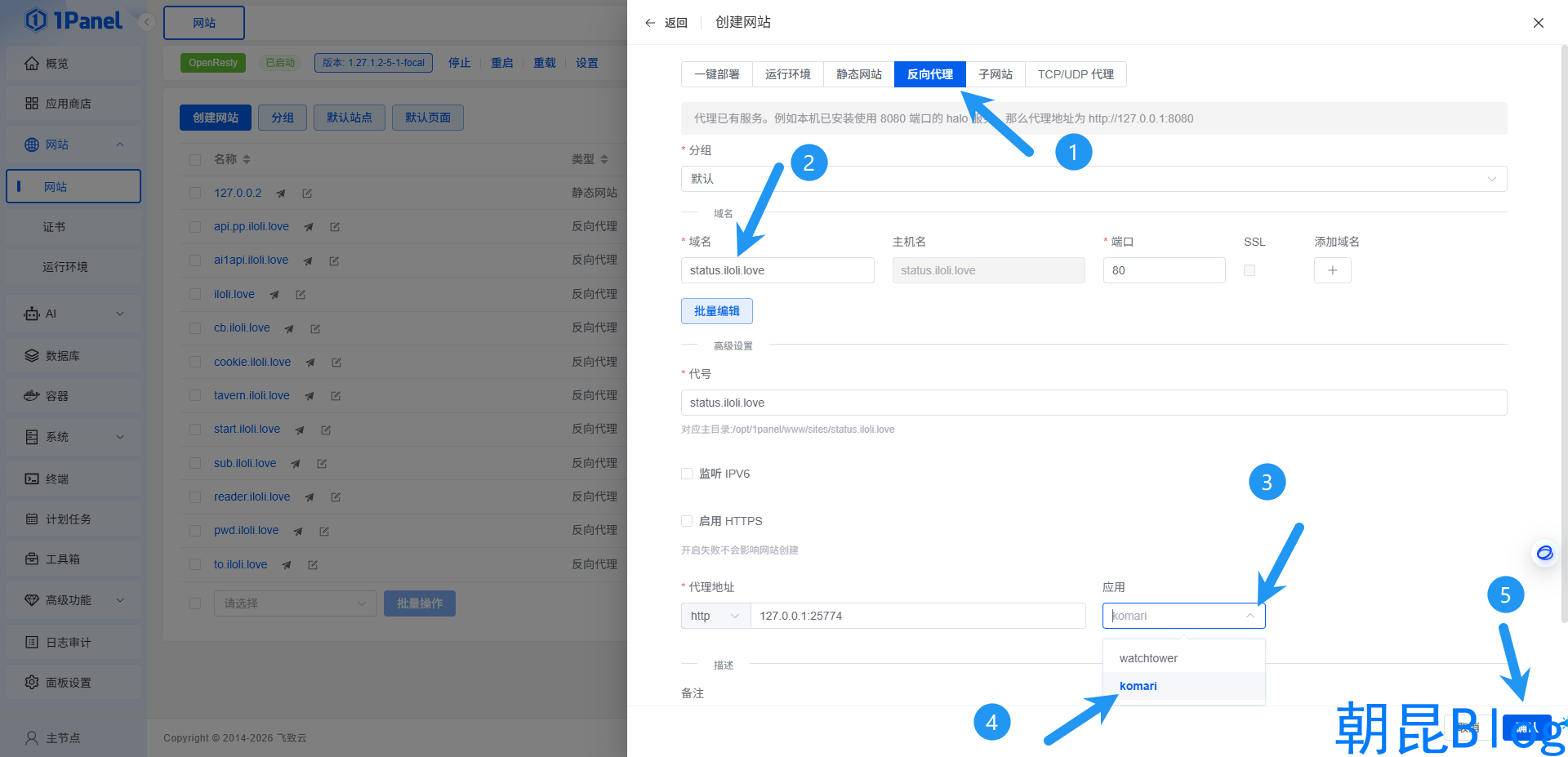Expand the 系统 sidebar group
Screen dimensions: 1568x757
[120, 437]
